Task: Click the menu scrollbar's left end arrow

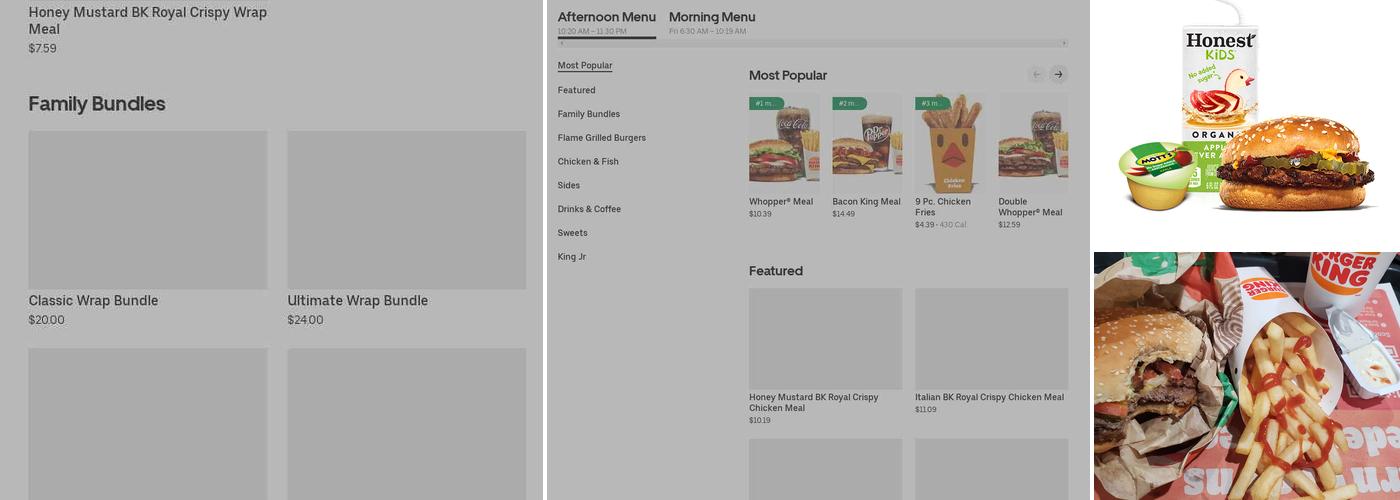Action: (x=562, y=44)
